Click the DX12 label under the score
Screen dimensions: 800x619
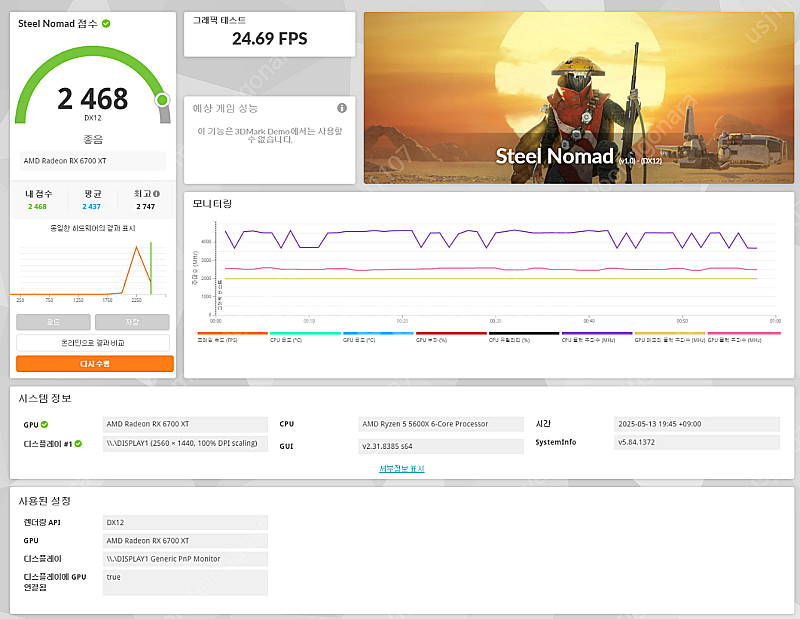[x=93, y=118]
